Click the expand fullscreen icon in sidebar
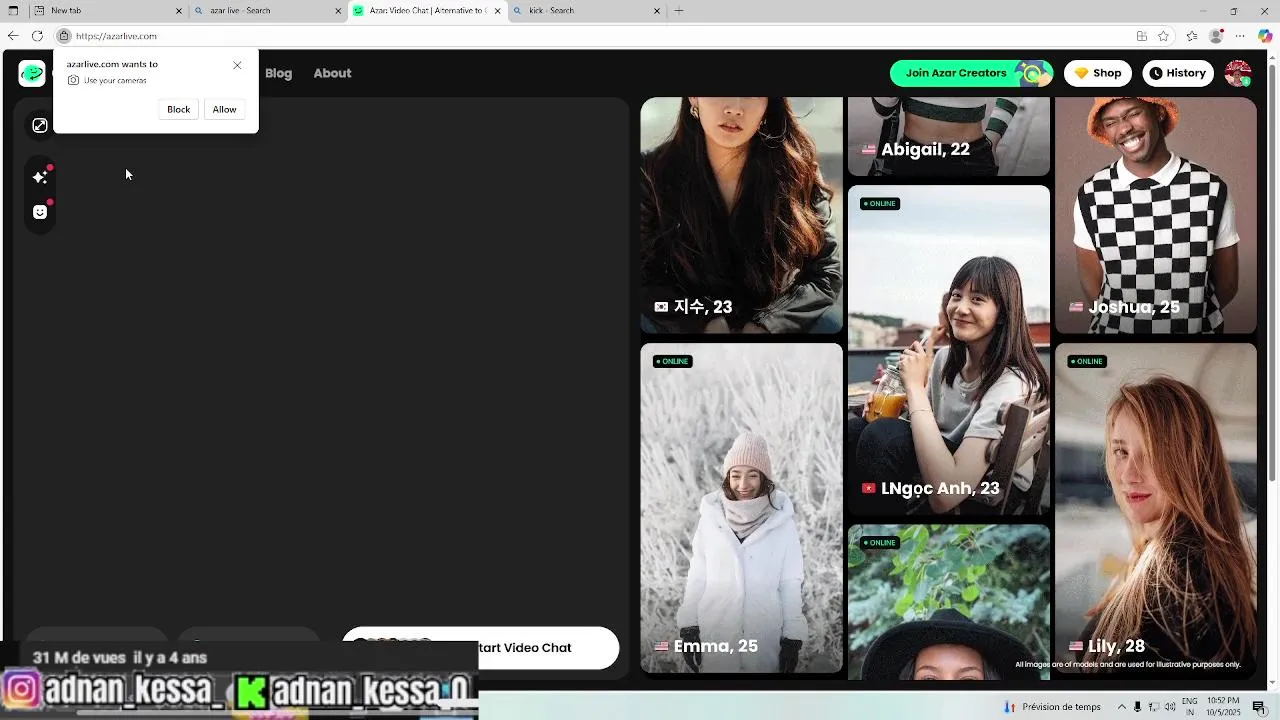The height and width of the screenshot is (720, 1280). [x=40, y=125]
